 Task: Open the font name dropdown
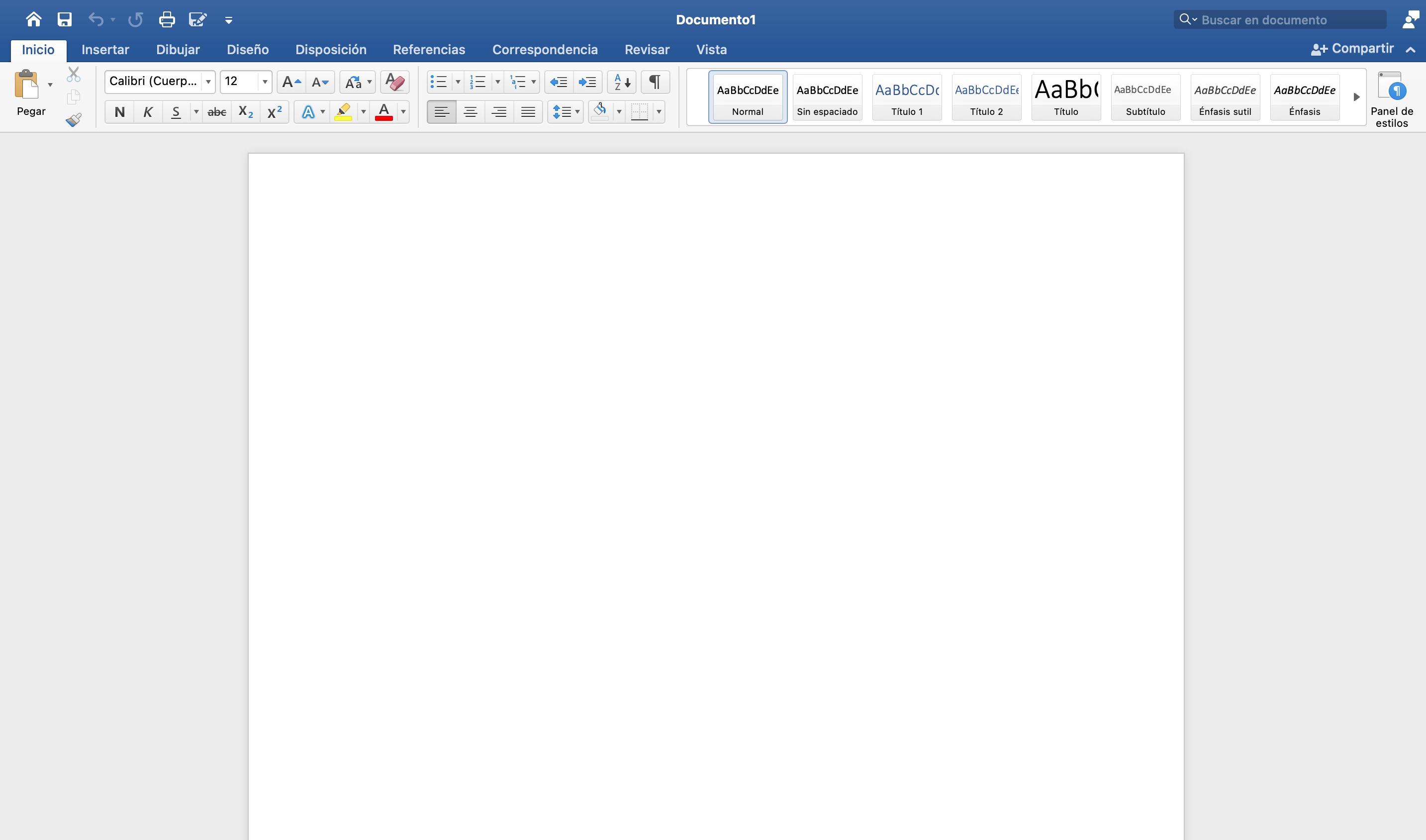point(208,82)
